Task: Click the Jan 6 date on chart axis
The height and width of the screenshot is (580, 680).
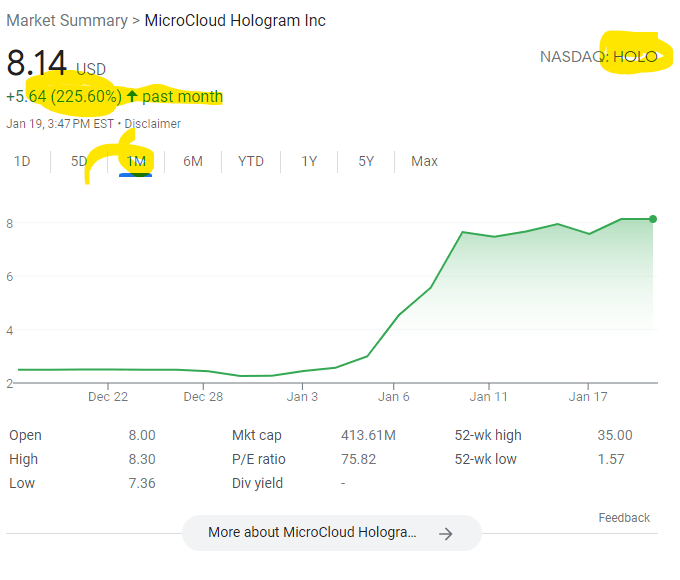Action: [394, 397]
